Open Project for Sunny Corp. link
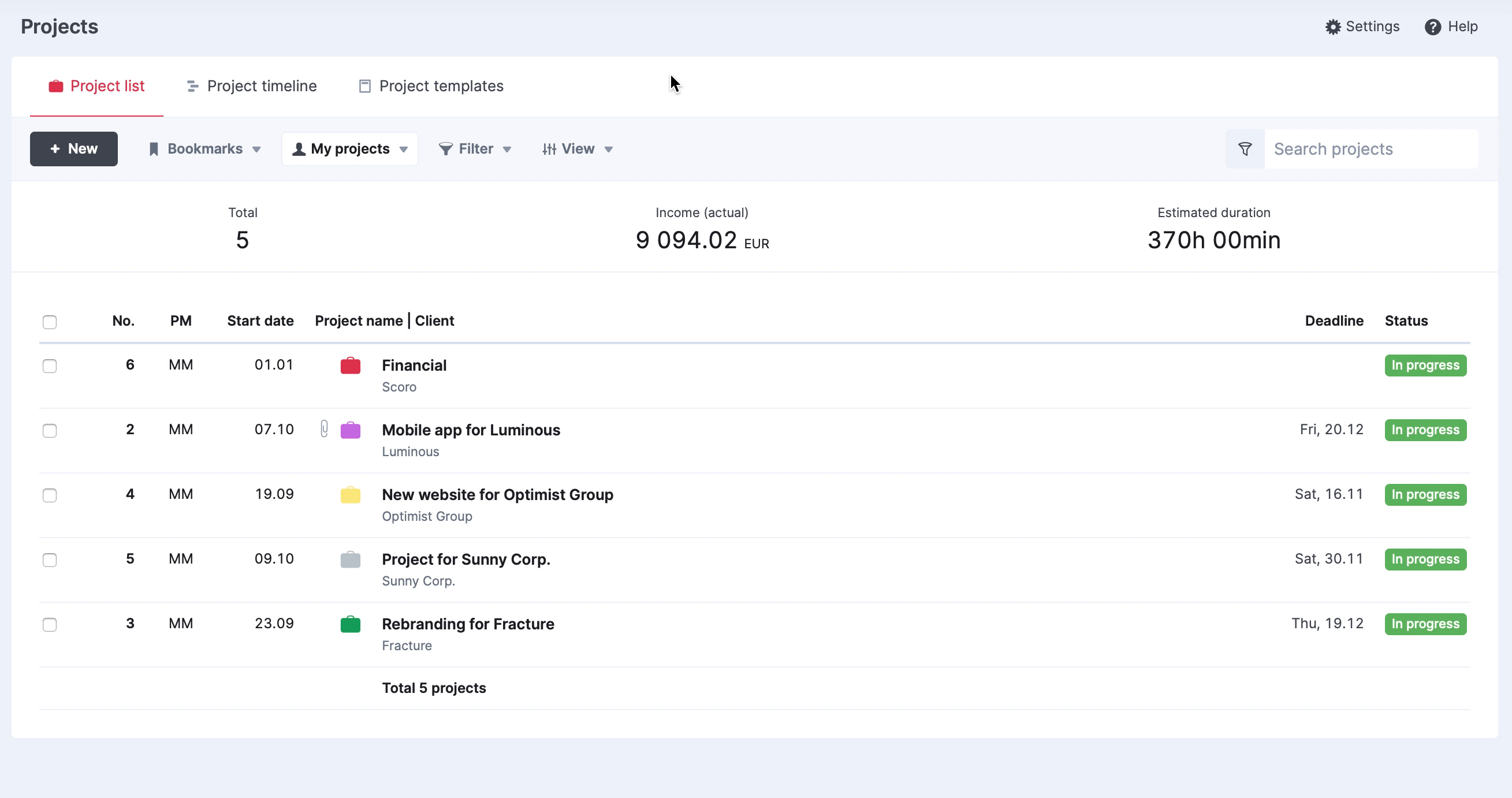The width and height of the screenshot is (1512, 798). pos(466,559)
